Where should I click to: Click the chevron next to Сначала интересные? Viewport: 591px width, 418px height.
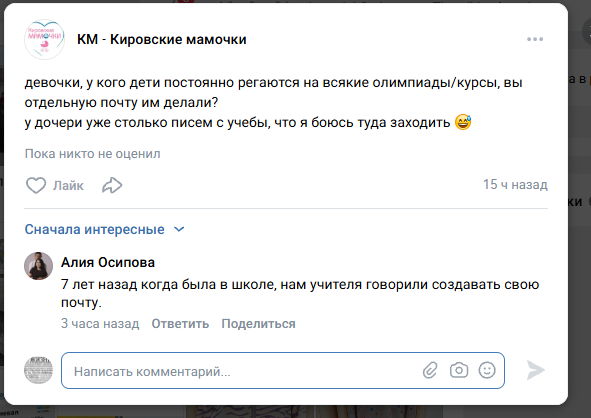point(179,229)
